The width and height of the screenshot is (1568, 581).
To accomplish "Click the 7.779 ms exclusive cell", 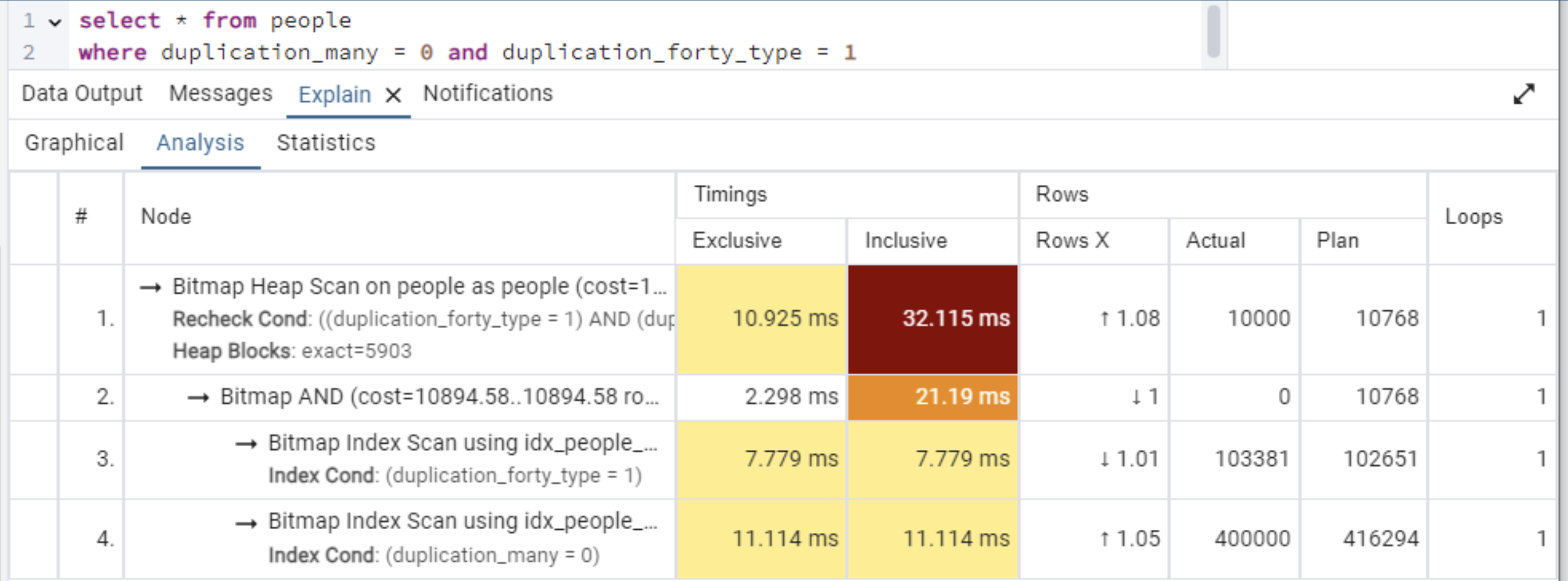I will (761, 460).
